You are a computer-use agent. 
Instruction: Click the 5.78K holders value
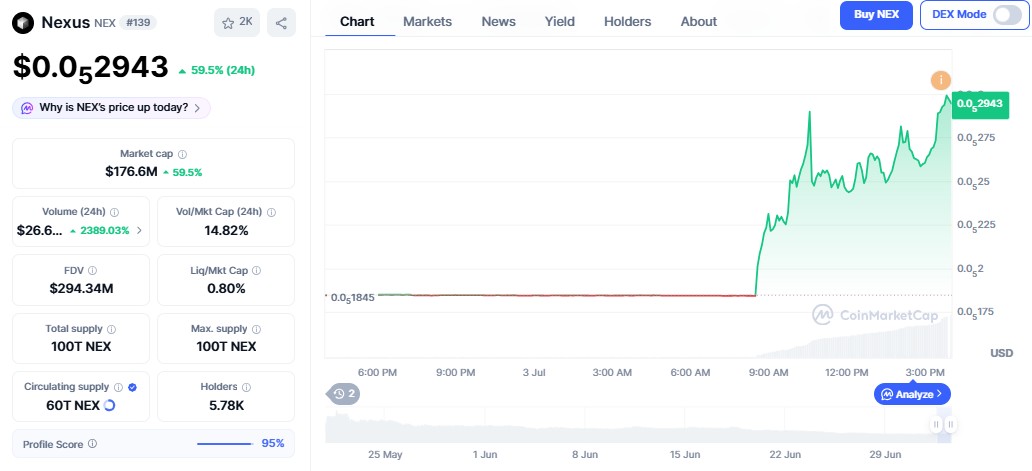[x=226, y=406]
